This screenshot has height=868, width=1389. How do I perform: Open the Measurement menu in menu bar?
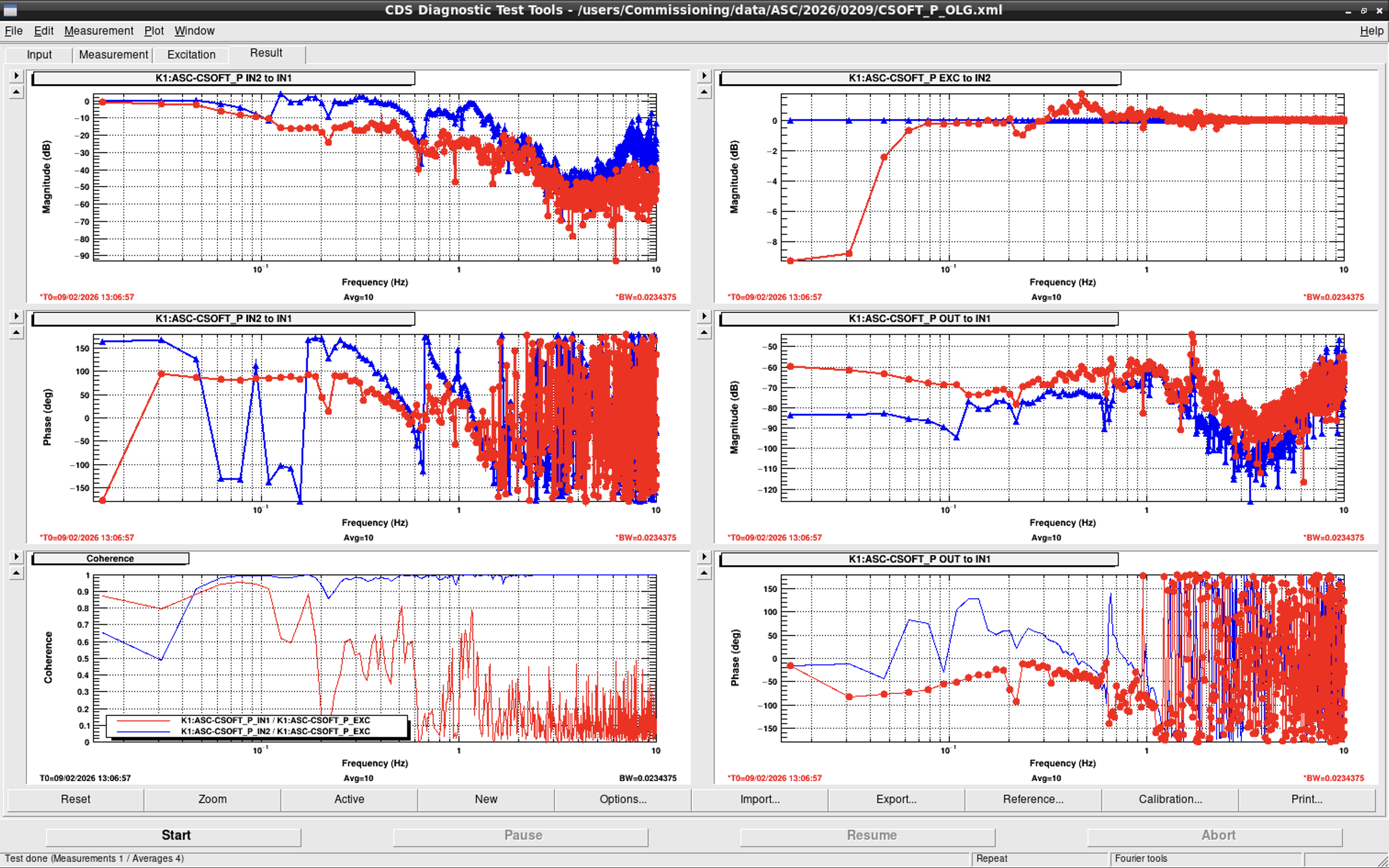click(x=99, y=31)
